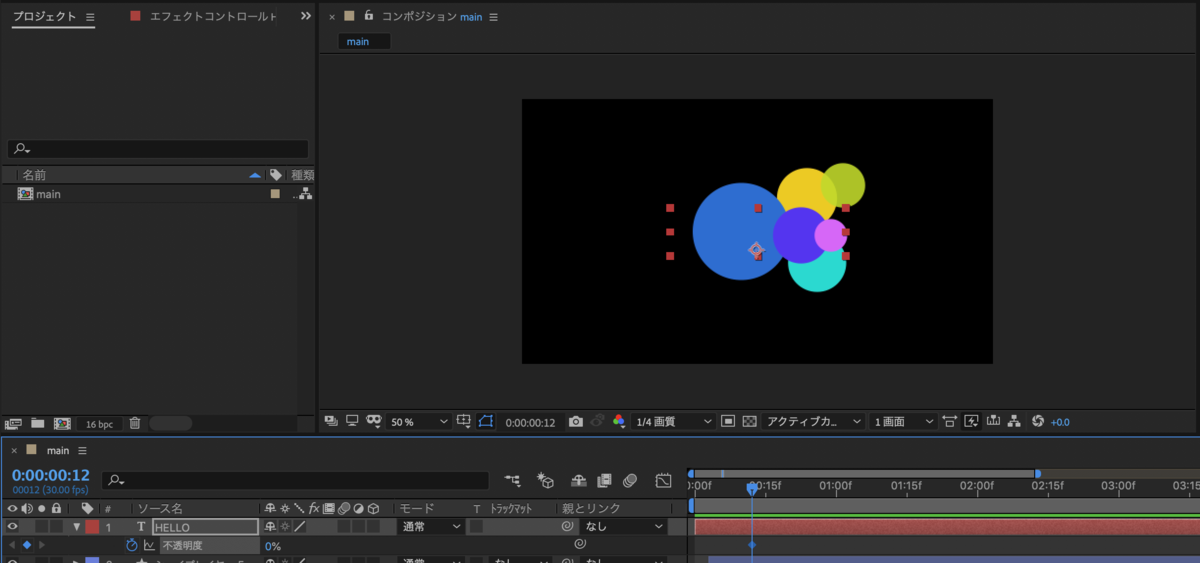Image resolution: width=1200 pixels, height=563 pixels.
Task: Reset exposure with the aperture icon
Action: (1038, 422)
